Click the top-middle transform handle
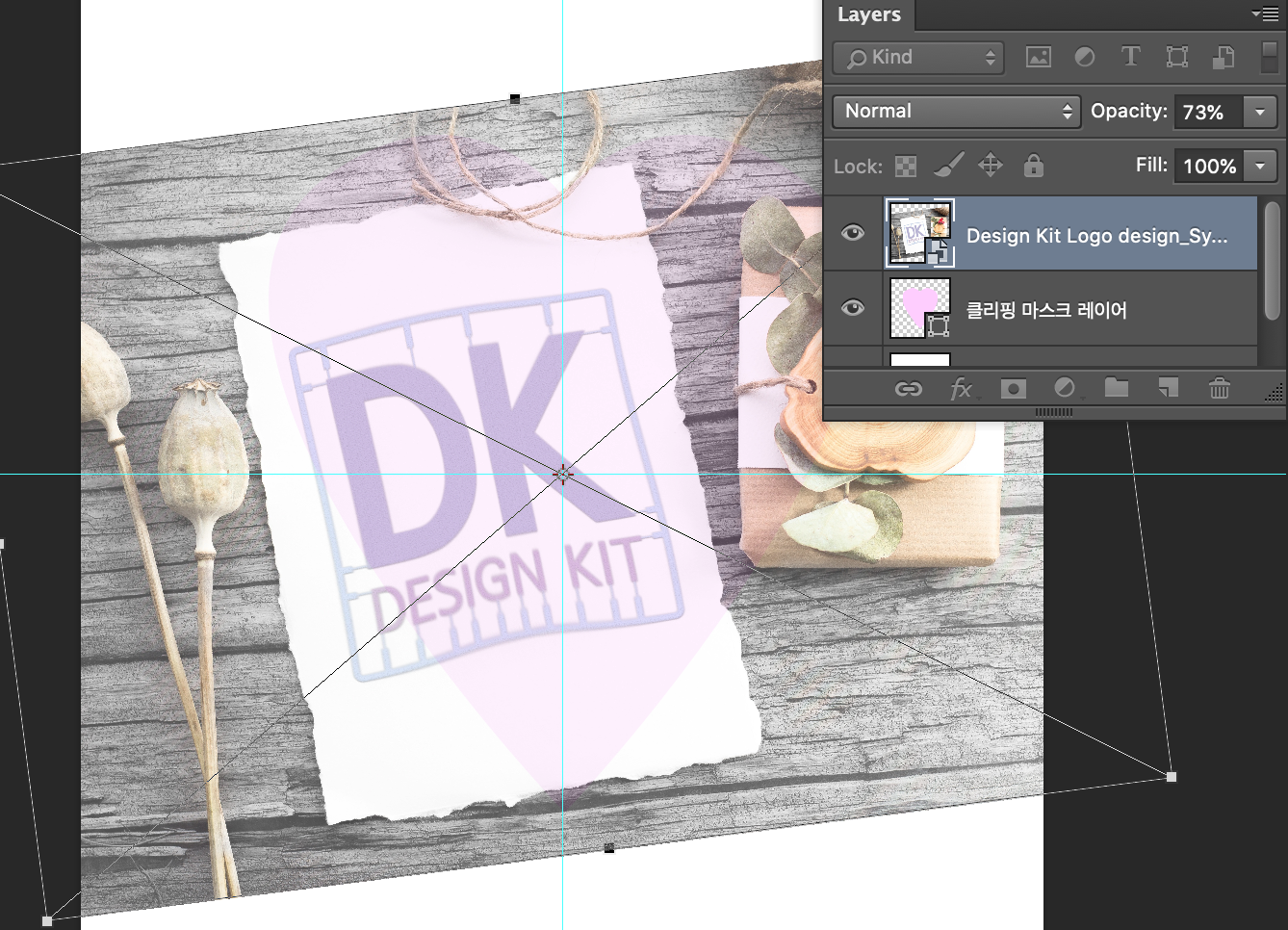 (x=515, y=98)
